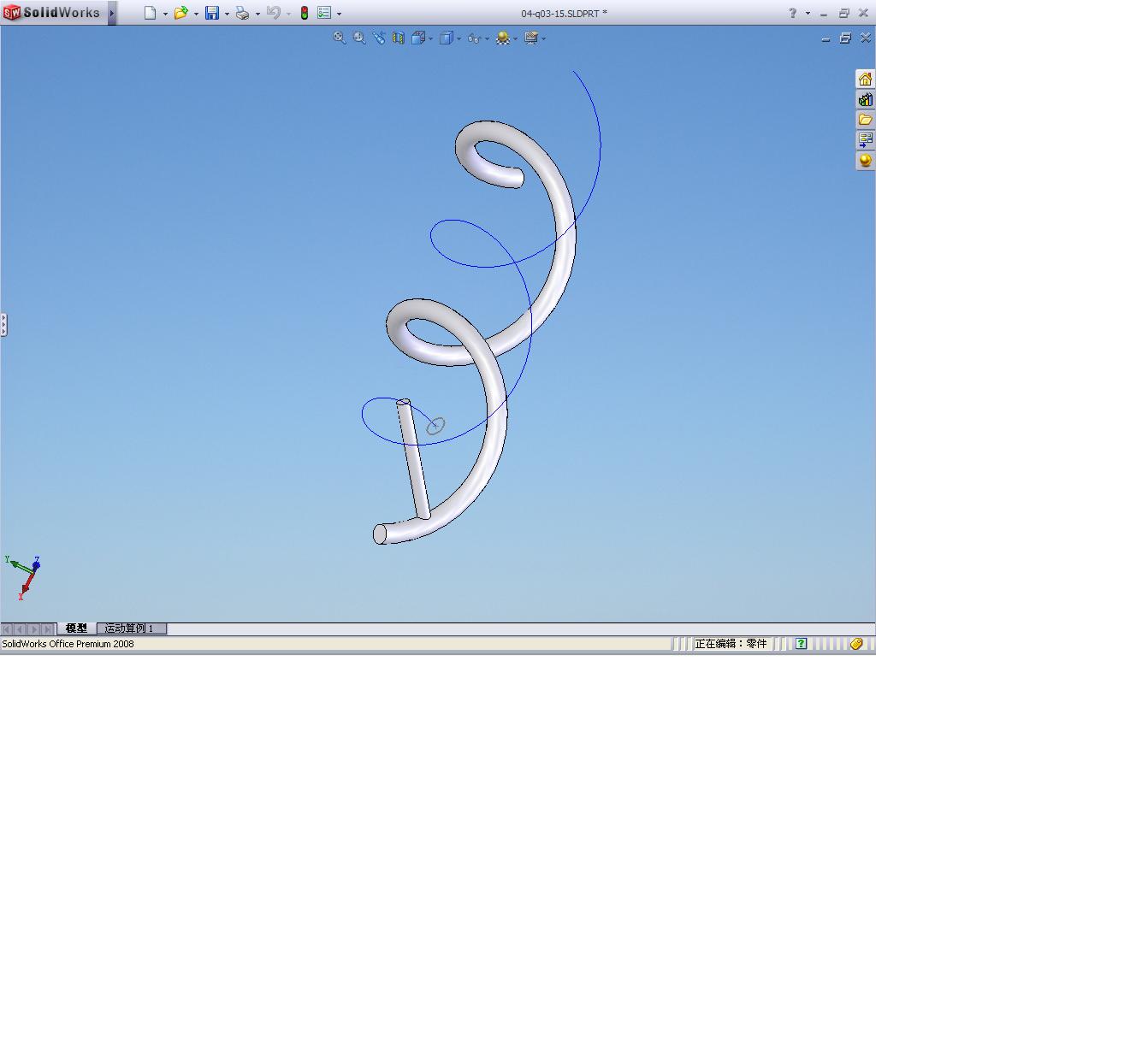Expand the View Orientation dropdown arrow

(x=430, y=38)
